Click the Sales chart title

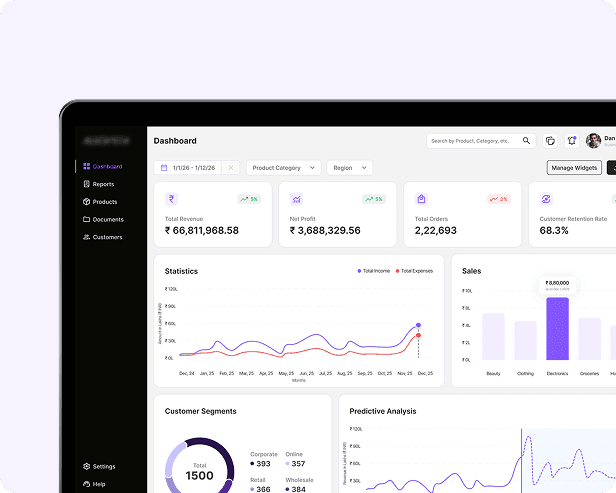(x=471, y=271)
